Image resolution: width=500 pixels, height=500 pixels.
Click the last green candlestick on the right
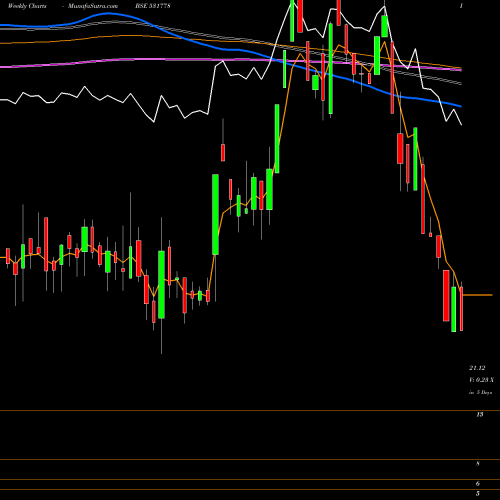(454, 309)
